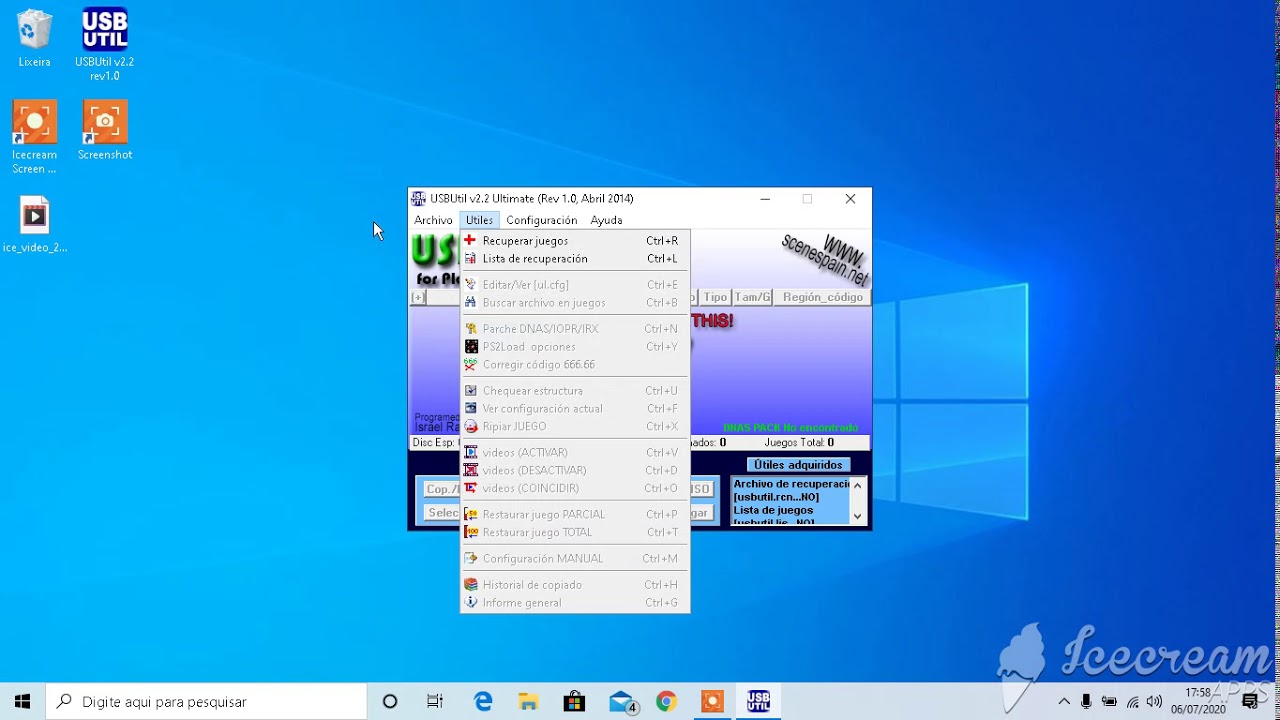Open the Archivo menu

[433, 220]
